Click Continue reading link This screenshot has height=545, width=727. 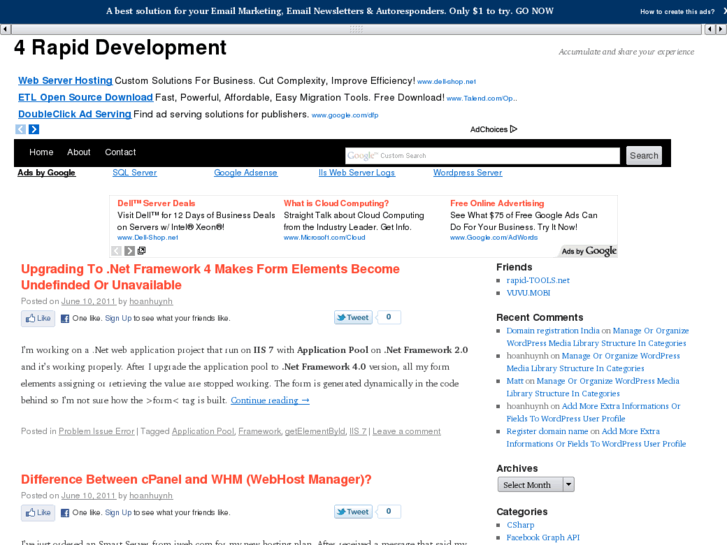(x=270, y=400)
